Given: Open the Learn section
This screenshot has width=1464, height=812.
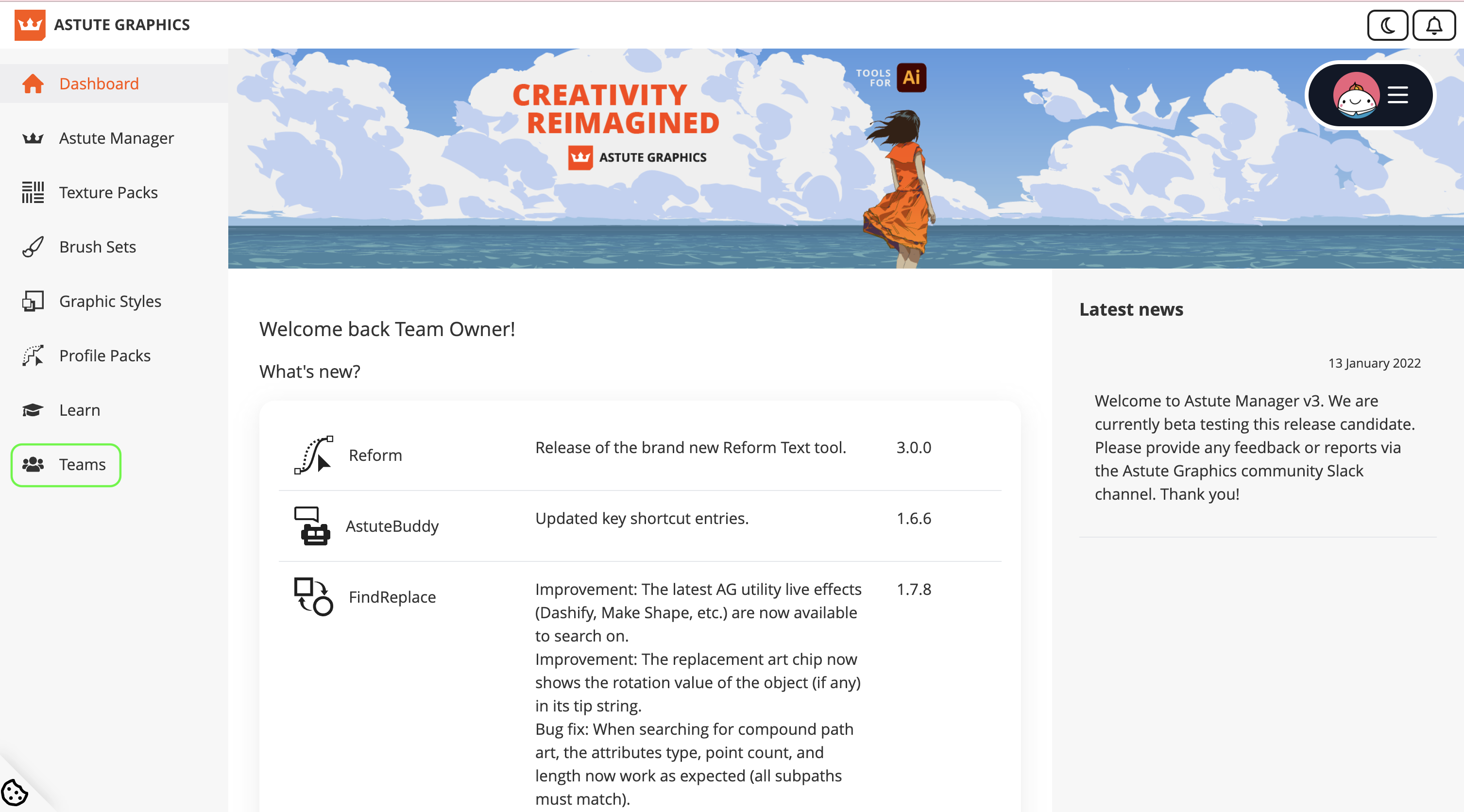Looking at the screenshot, I should pyautogui.click(x=79, y=410).
